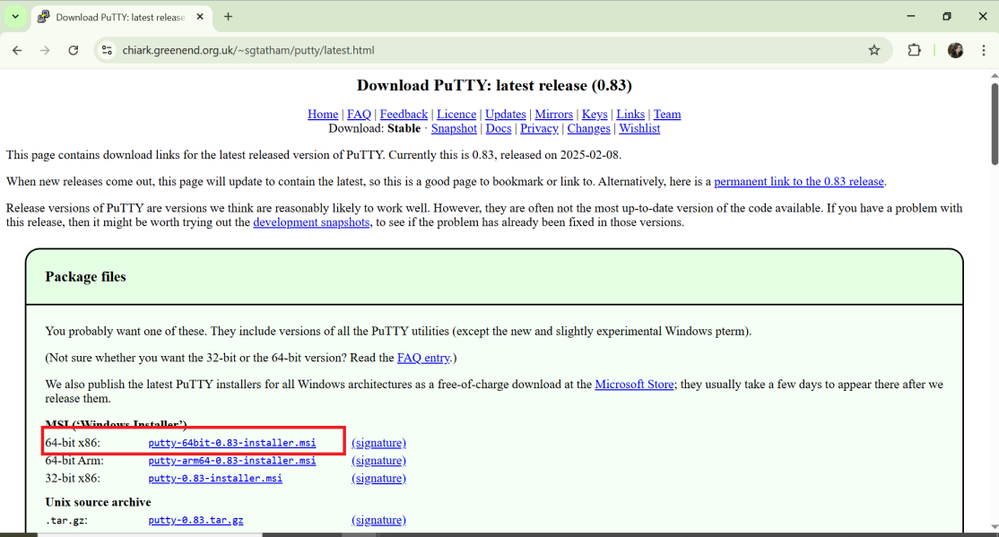Open permanent link to the 0.83 release
The image size is (999, 537).
(799, 182)
